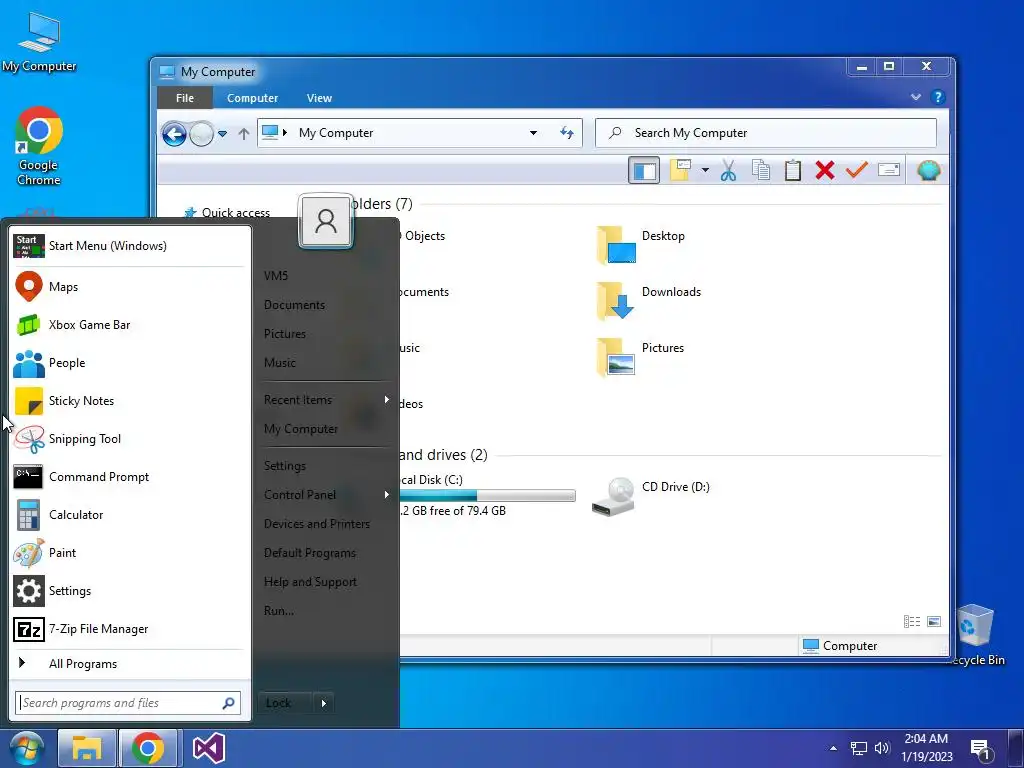Open Command Prompt
1024x768 pixels.
coord(129,477)
